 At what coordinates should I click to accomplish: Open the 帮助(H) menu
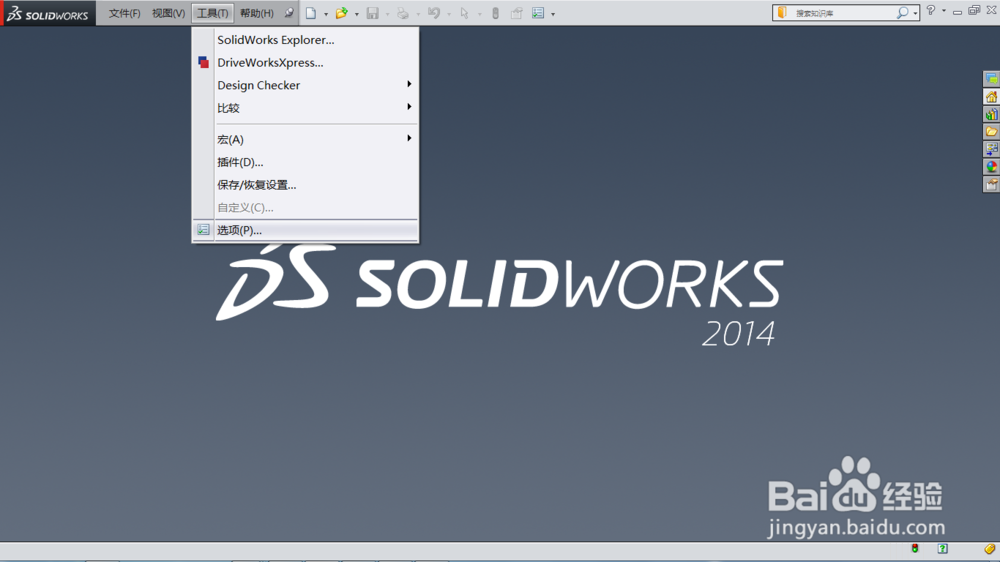tap(256, 13)
